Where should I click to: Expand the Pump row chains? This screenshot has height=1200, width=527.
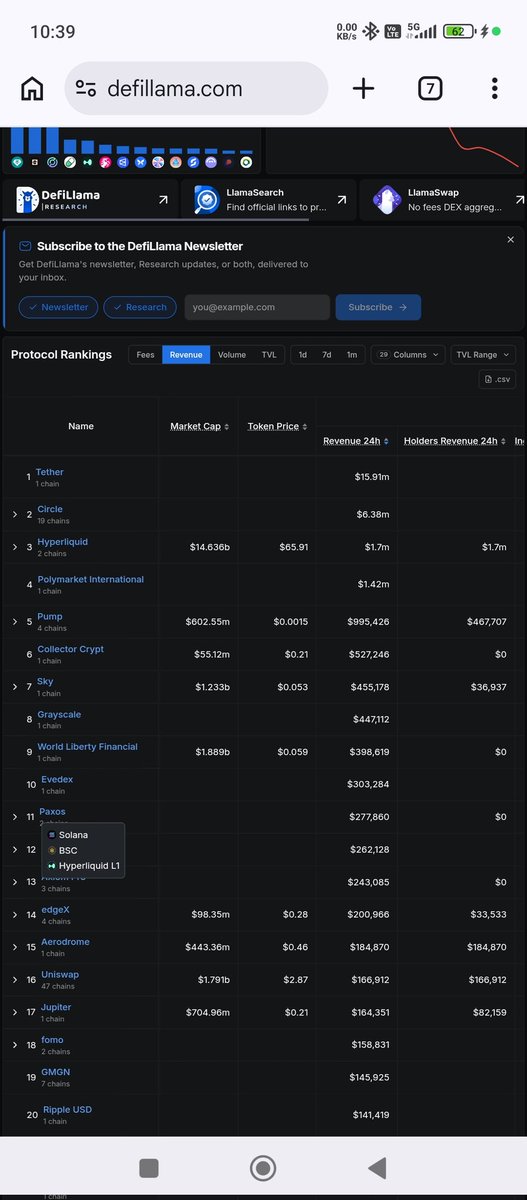(x=15, y=622)
